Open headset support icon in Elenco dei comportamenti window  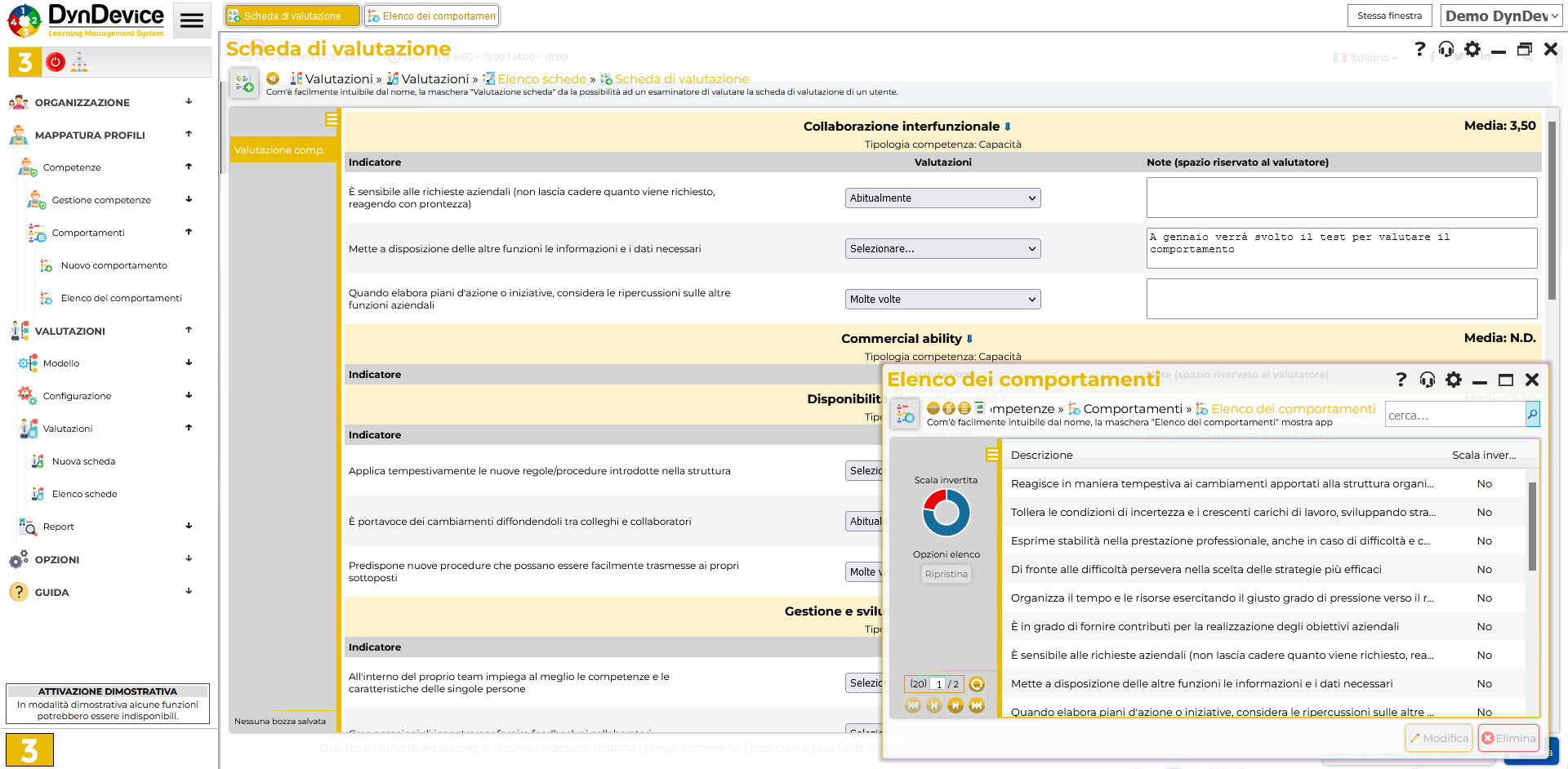(1428, 380)
